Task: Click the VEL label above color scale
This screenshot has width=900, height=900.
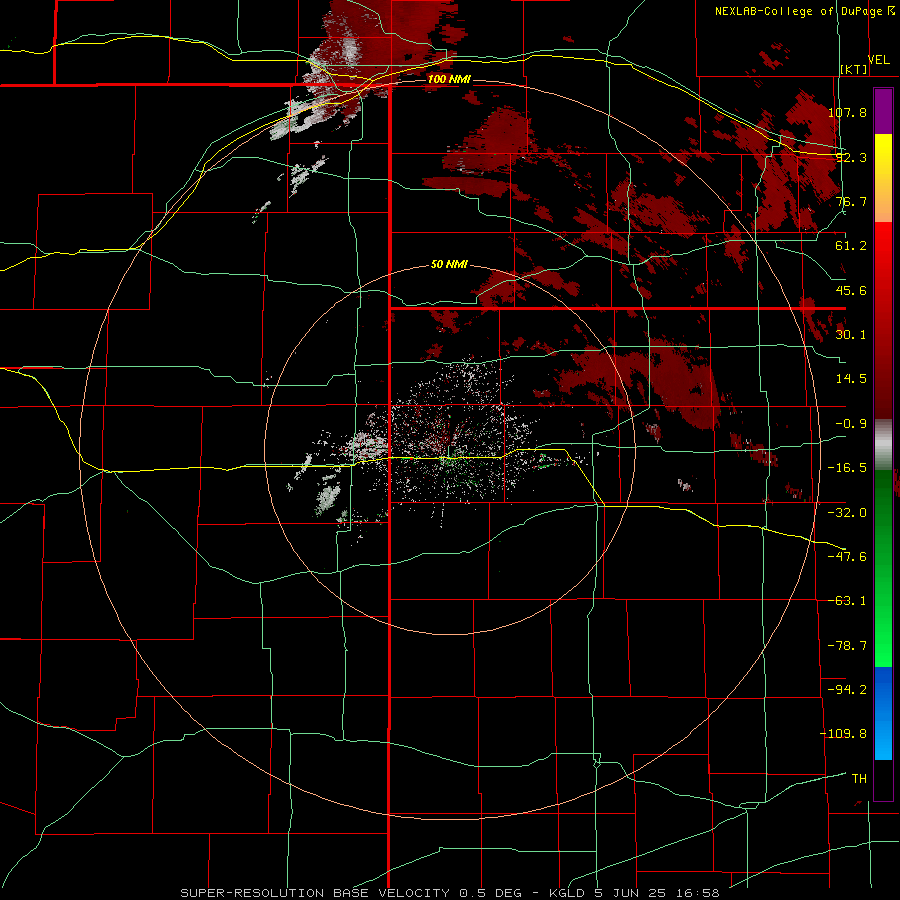Action: pyautogui.click(x=879, y=60)
